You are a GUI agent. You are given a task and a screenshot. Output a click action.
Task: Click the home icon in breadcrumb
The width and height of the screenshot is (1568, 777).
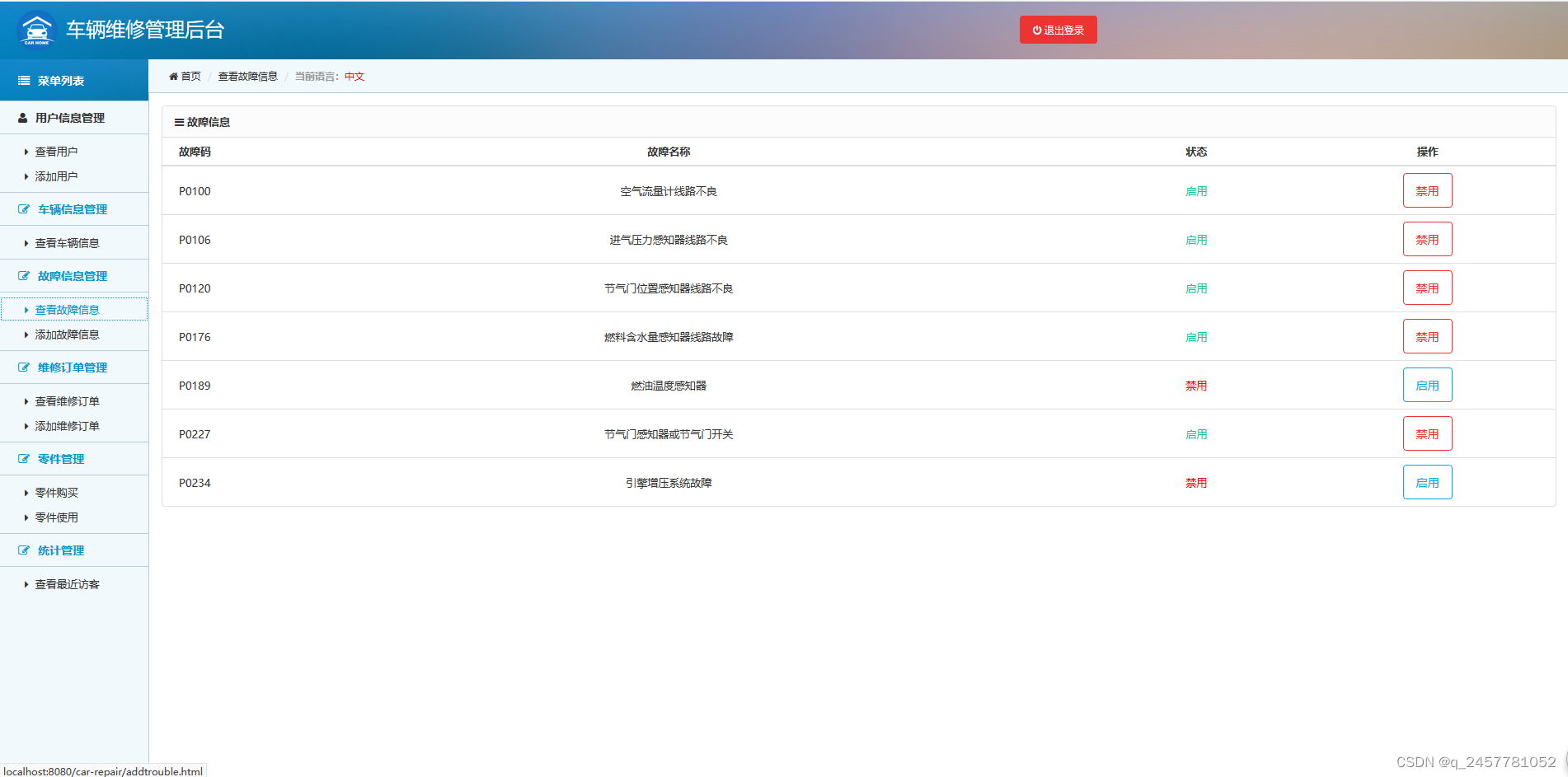(x=173, y=77)
